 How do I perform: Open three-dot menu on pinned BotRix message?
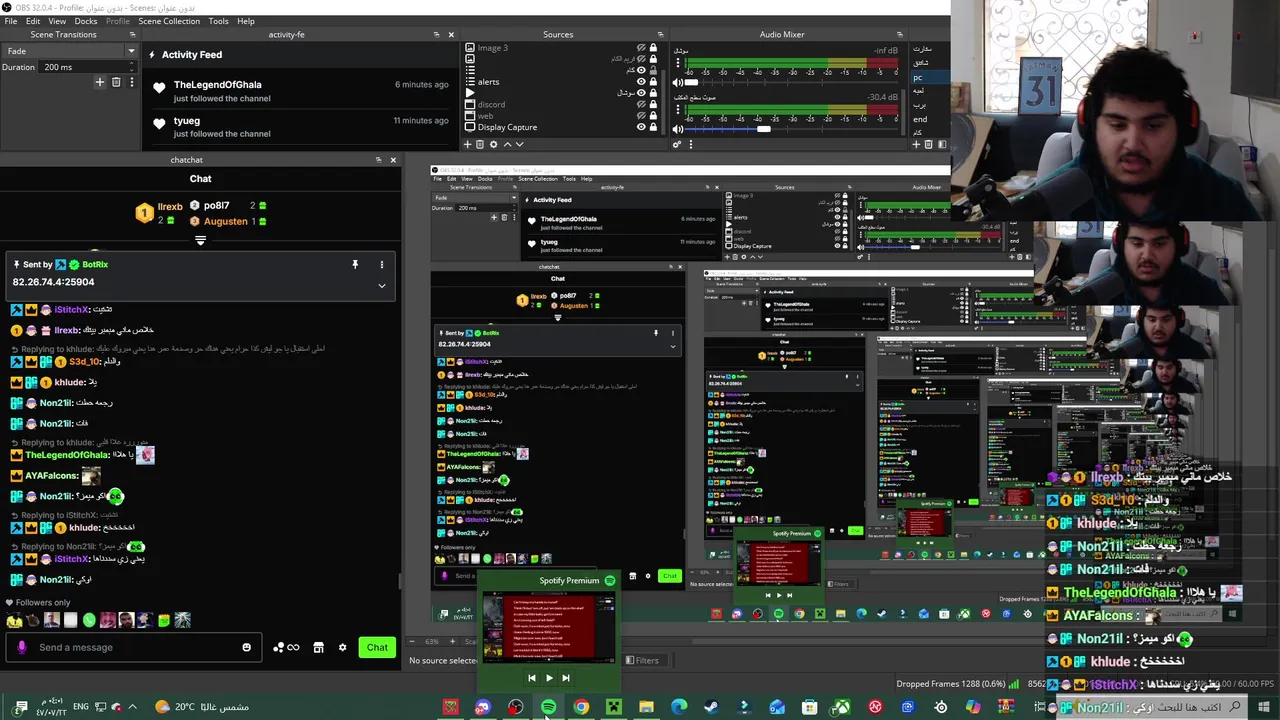(x=381, y=264)
